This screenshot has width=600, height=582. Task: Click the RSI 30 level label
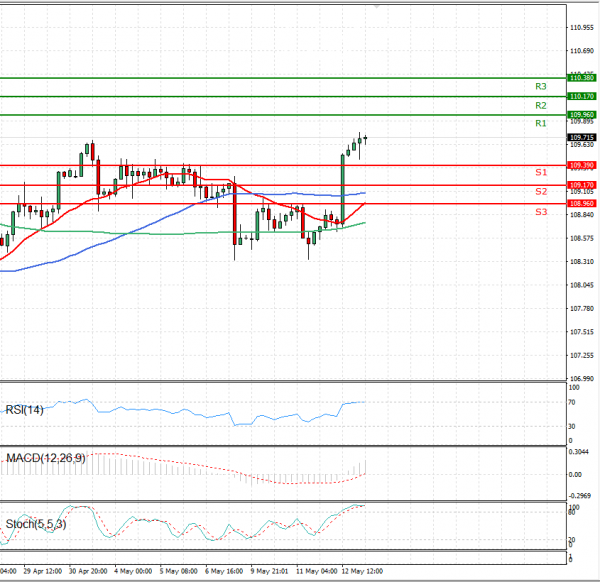pos(572,426)
